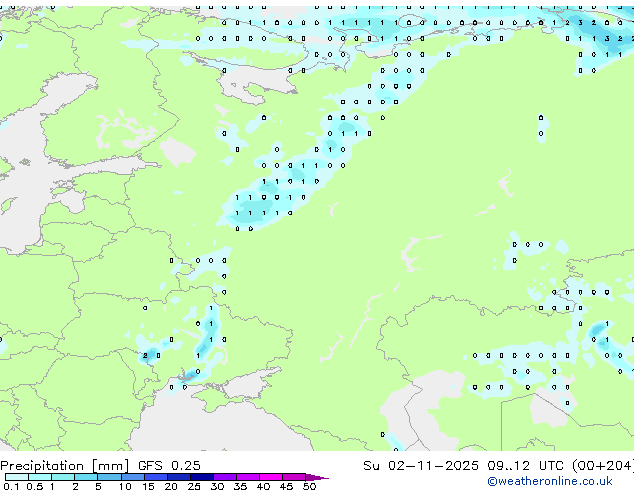
Task: Click the '10' legend label
Action: click(x=125, y=486)
